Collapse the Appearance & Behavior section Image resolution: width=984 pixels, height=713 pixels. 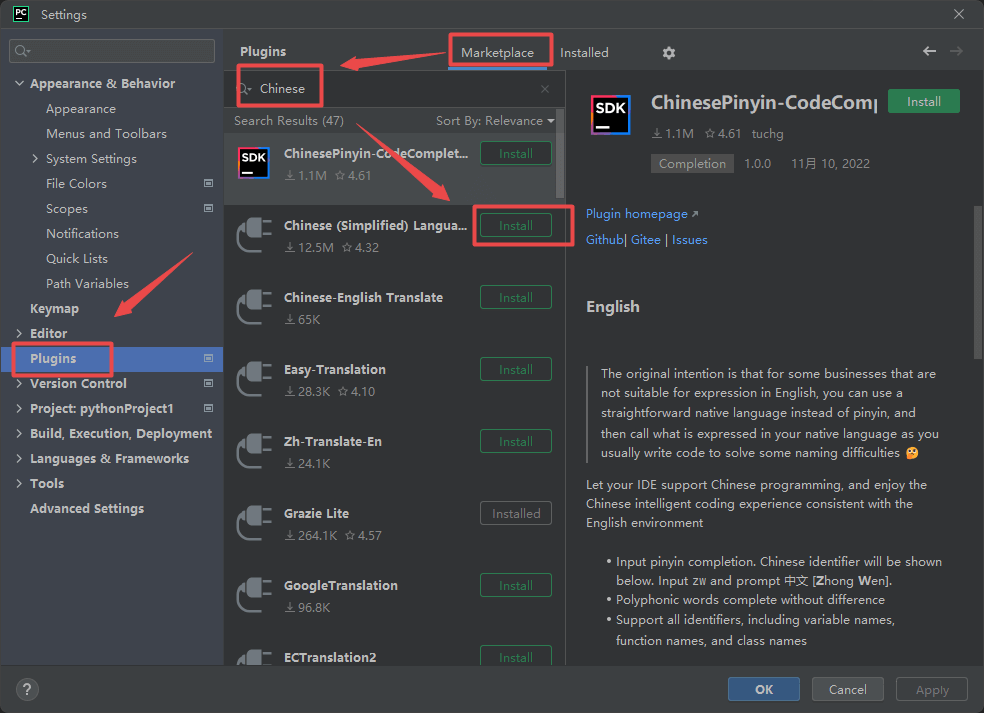coord(20,84)
